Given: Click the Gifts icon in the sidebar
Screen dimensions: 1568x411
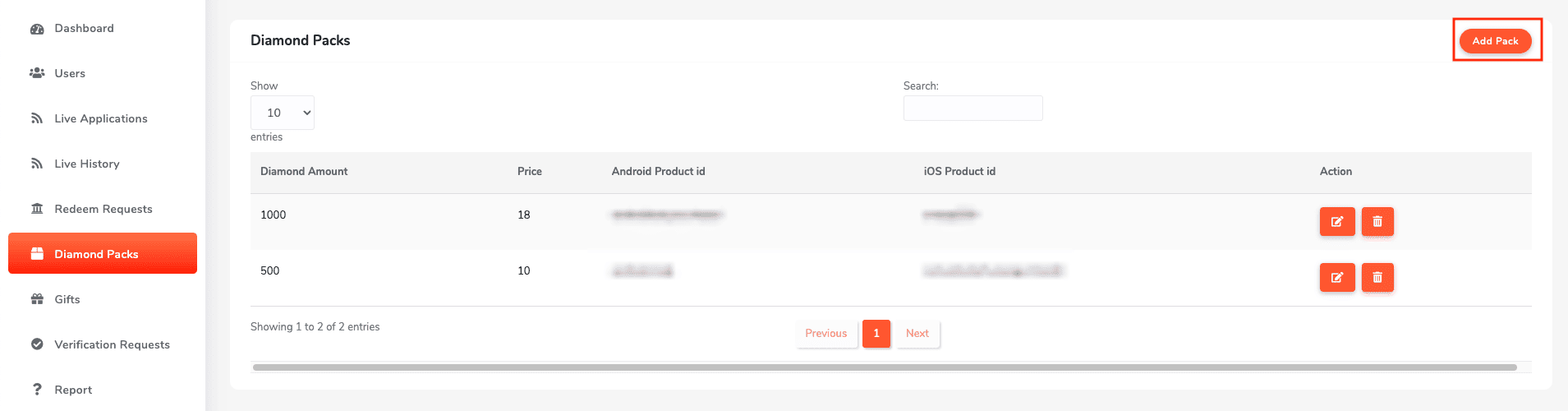Looking at the screenshot, I should click(x=37, y=299).
